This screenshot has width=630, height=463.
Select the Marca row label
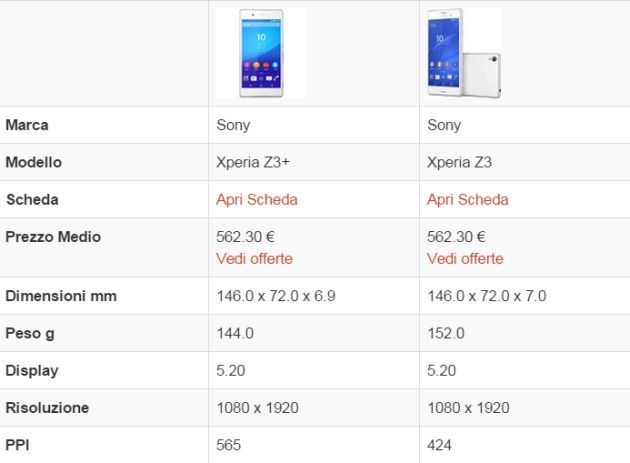pos(27,125)
